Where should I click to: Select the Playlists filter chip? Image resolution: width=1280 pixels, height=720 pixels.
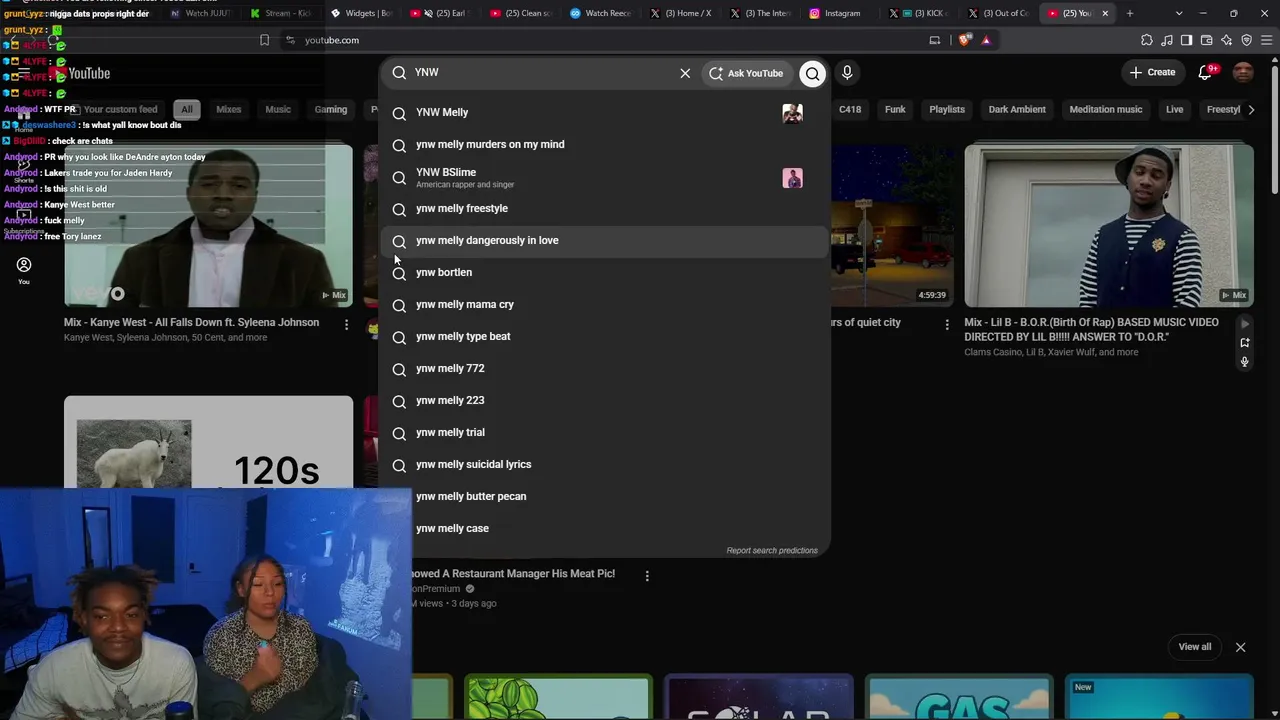pyautogui.click(x=946, y=109)
